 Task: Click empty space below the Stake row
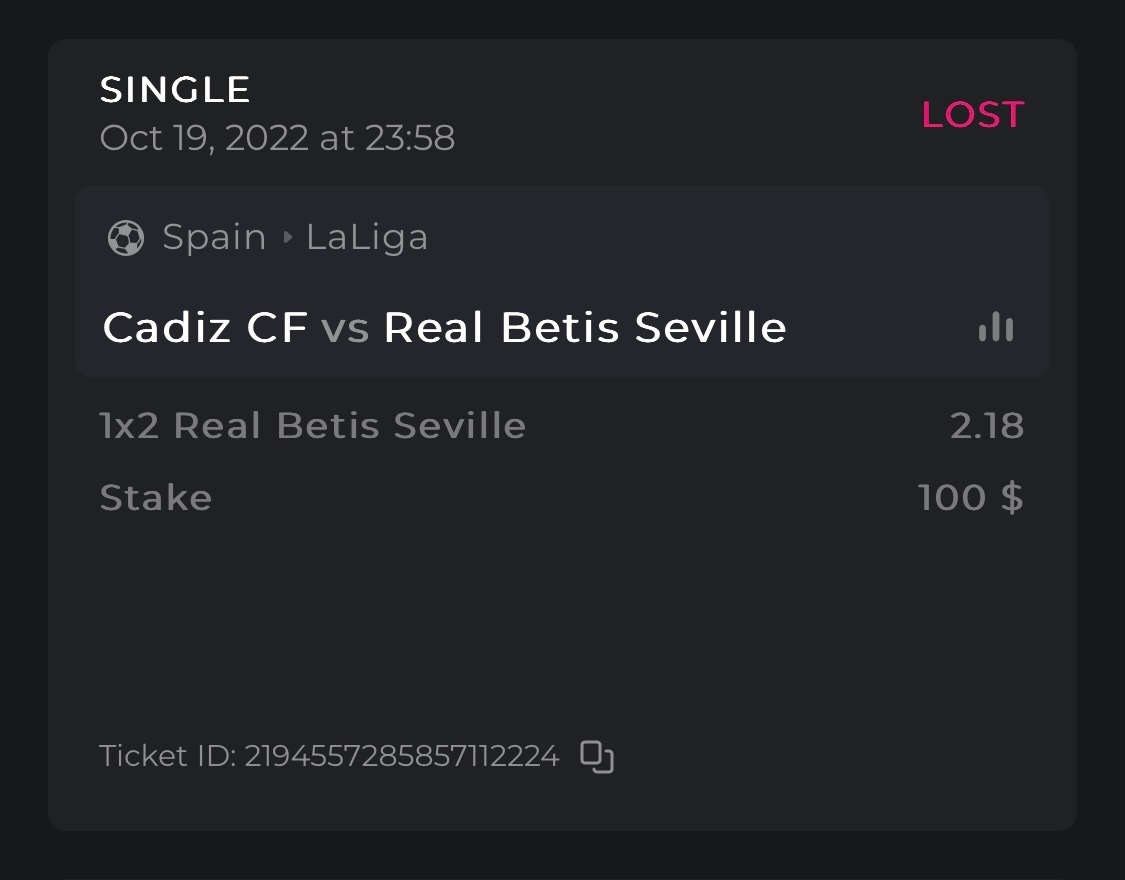pyautogui.click(x=560, y=620)
